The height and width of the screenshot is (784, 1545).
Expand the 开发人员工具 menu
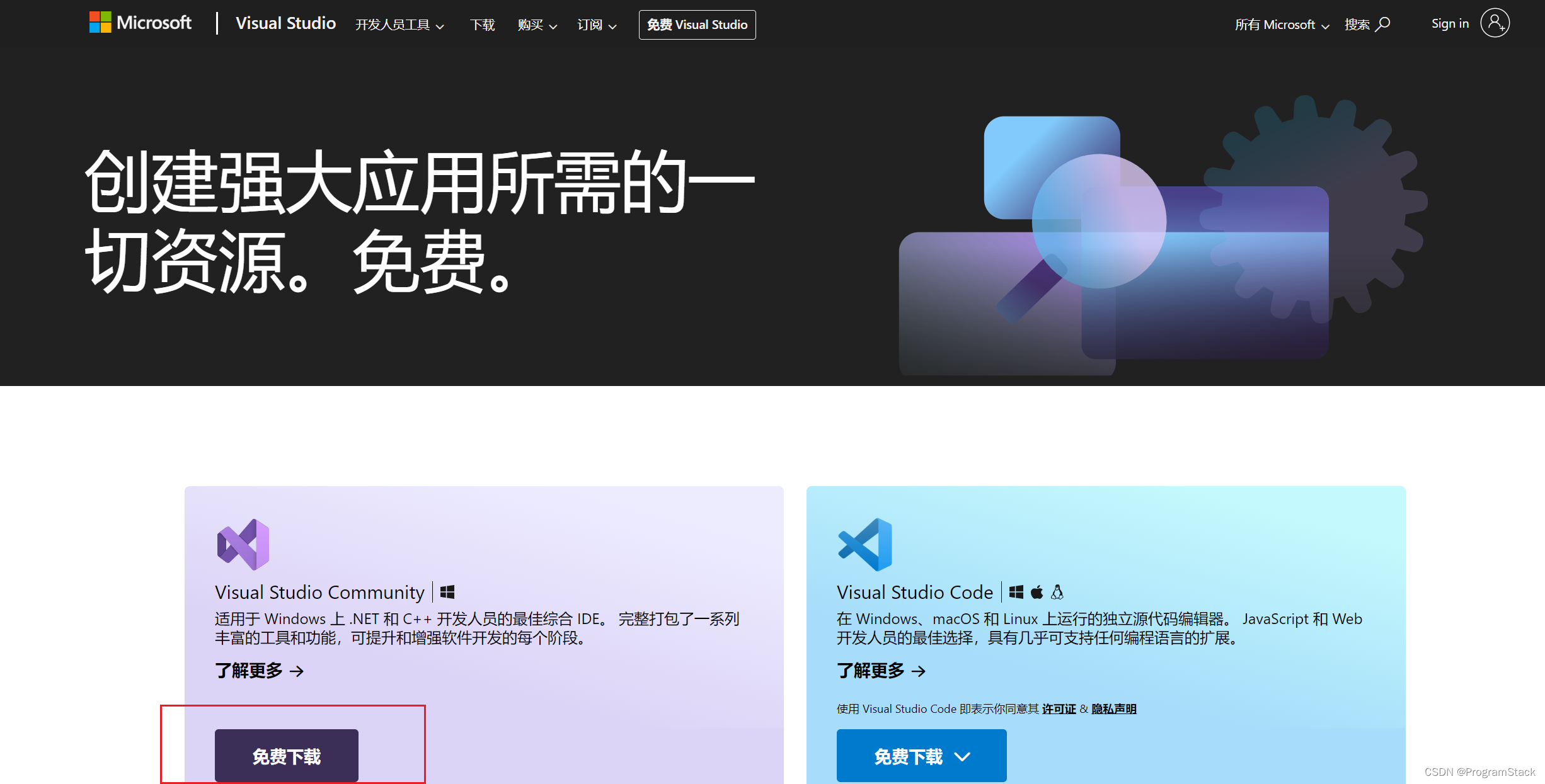[399, 25]
